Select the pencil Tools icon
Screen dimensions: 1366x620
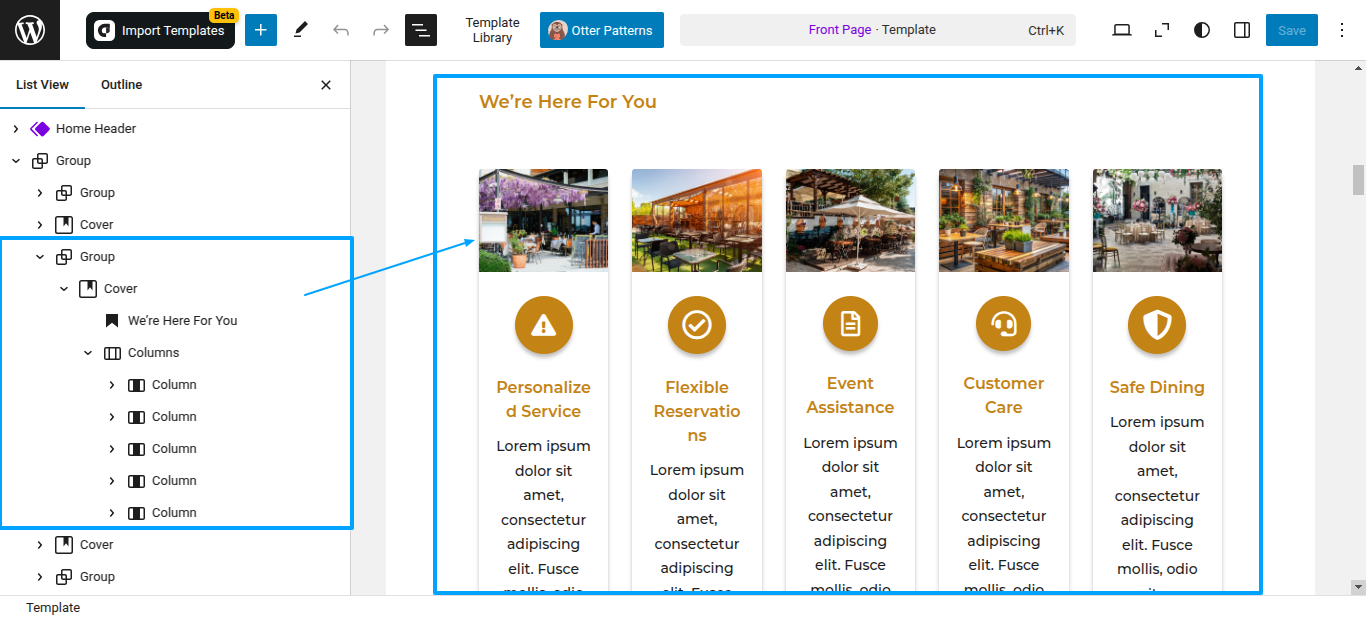coord(301,30)
